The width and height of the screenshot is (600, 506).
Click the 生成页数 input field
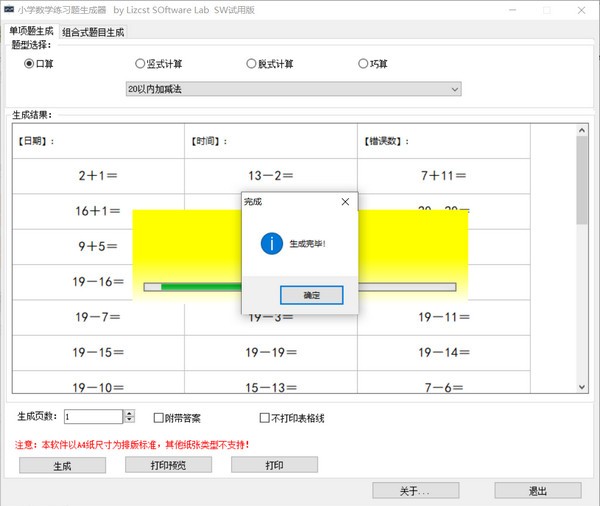tap(92, 417)
